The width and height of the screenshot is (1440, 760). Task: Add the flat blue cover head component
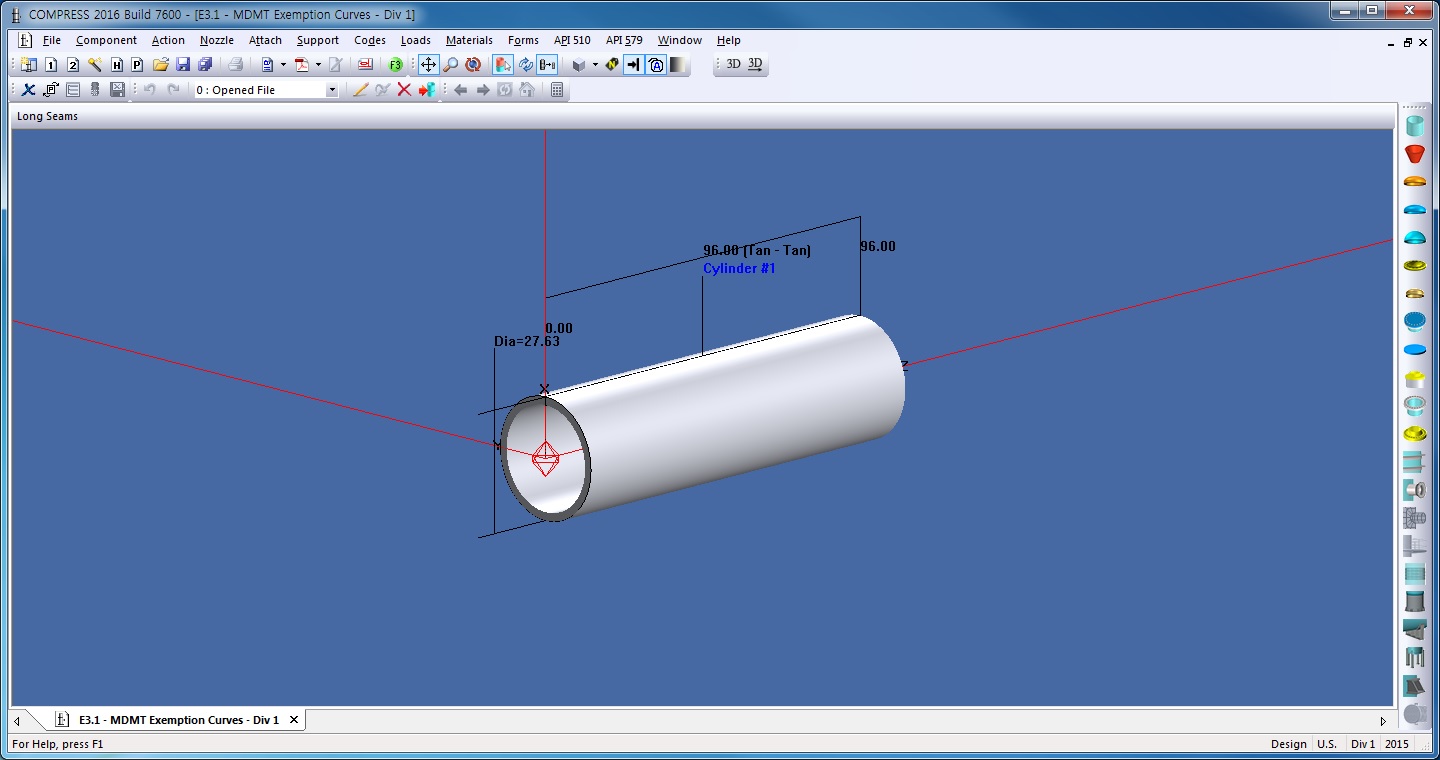point(1414,350)
